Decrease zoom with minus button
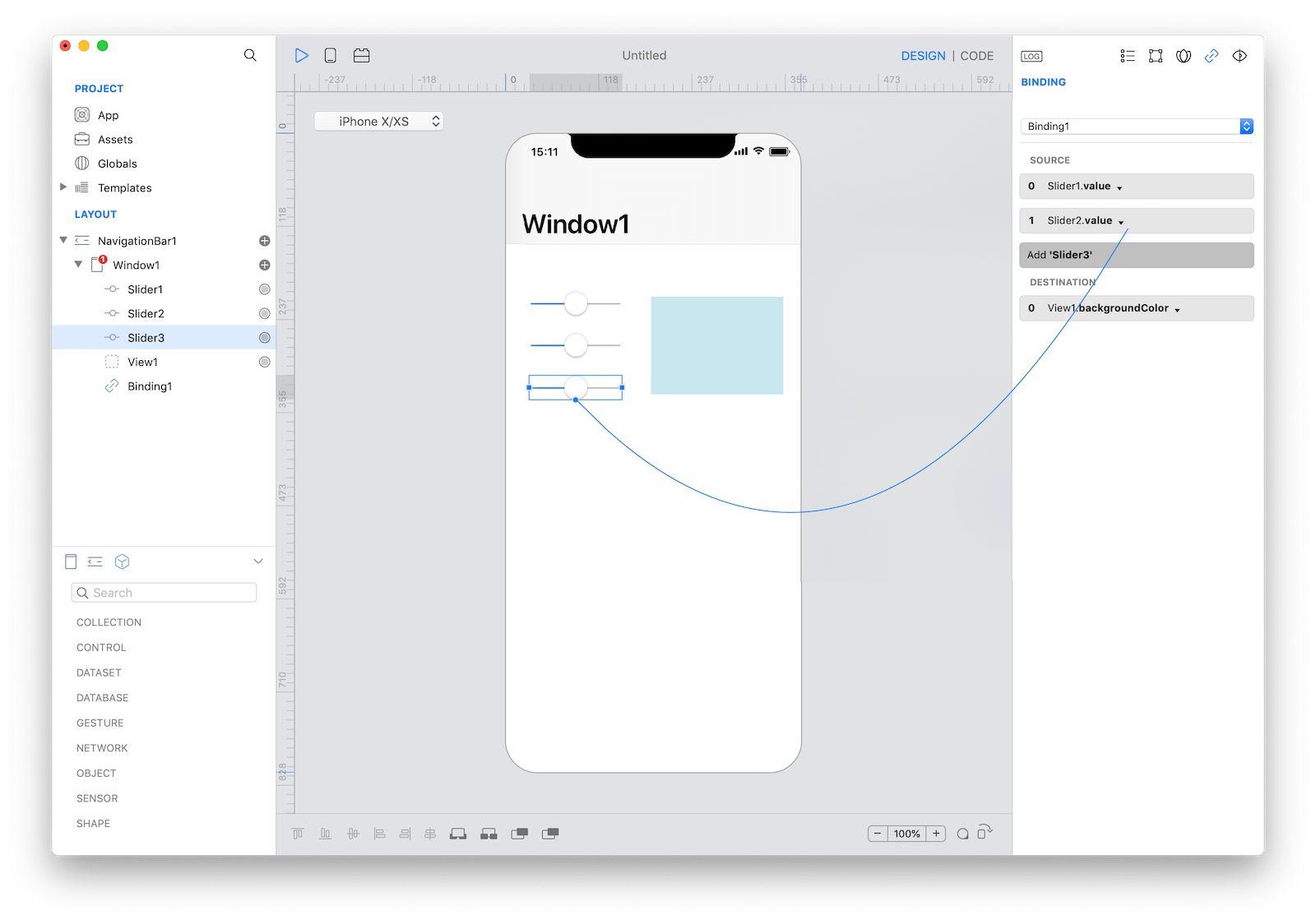Screen dimensions: 1316x924 point(878,834)
